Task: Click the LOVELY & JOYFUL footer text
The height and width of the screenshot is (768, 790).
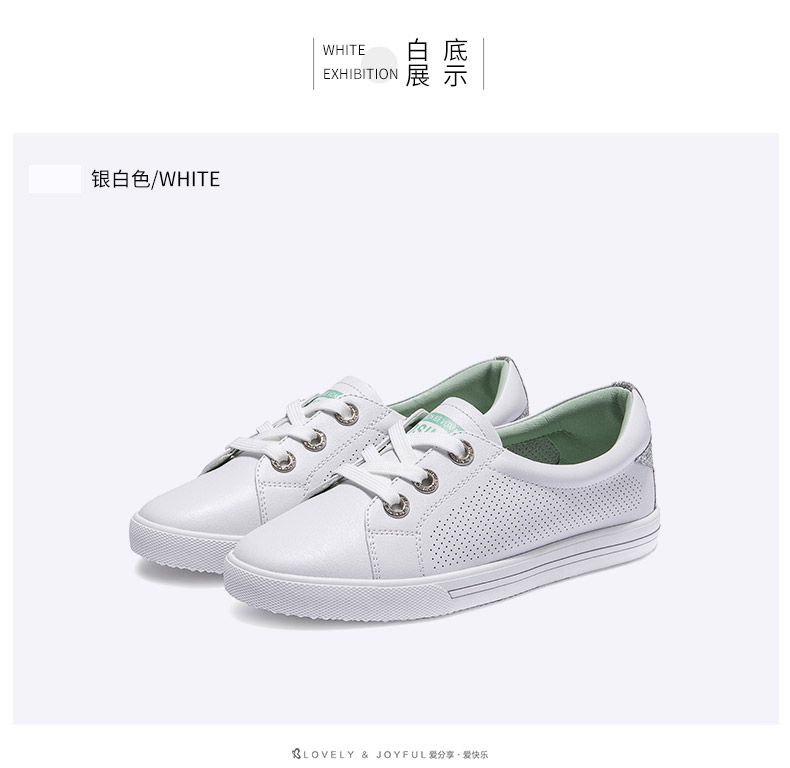Action: (x=365, y=754)
